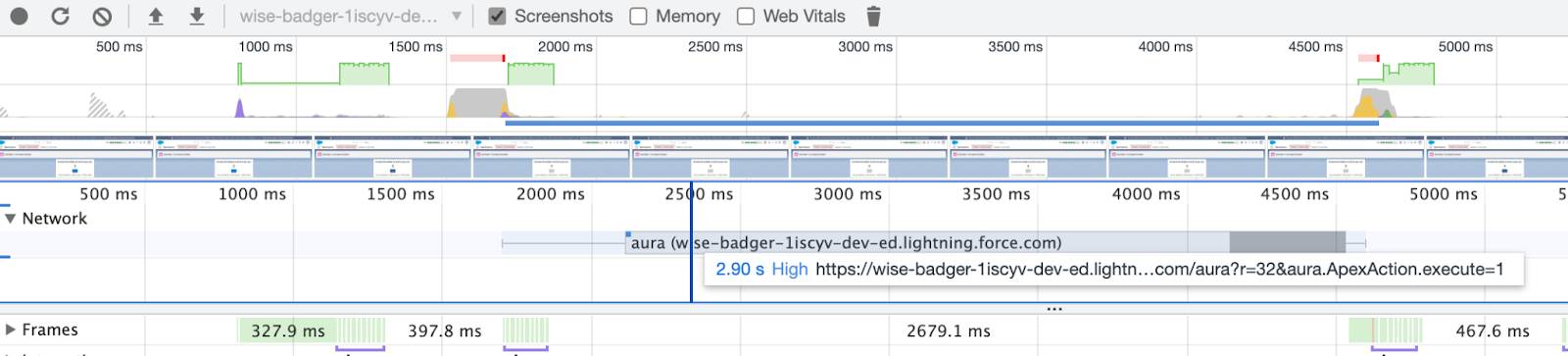Click the record button in the toolbar

19,16
